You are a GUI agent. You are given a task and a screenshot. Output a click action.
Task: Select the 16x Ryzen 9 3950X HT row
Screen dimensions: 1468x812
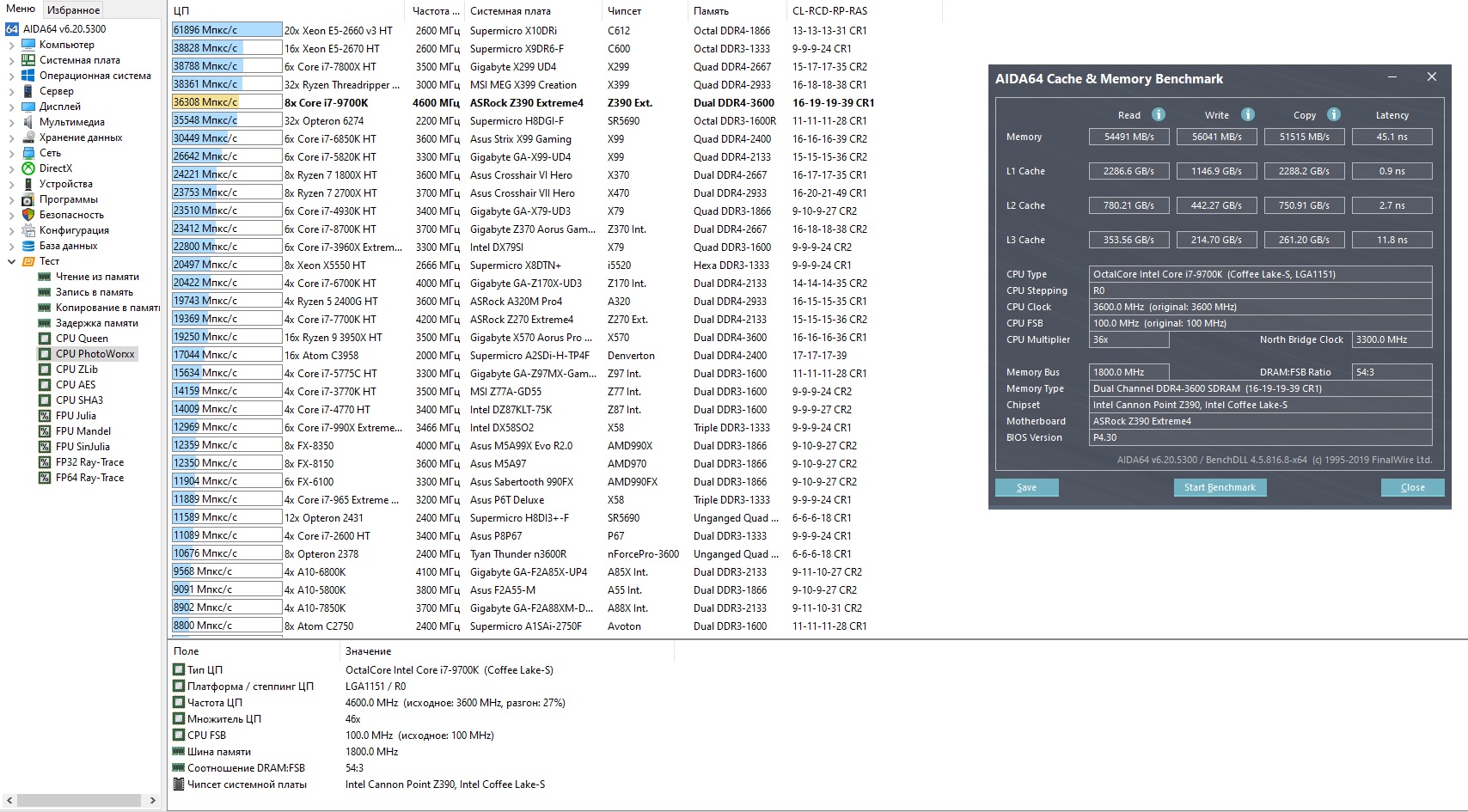coord(520,337)
